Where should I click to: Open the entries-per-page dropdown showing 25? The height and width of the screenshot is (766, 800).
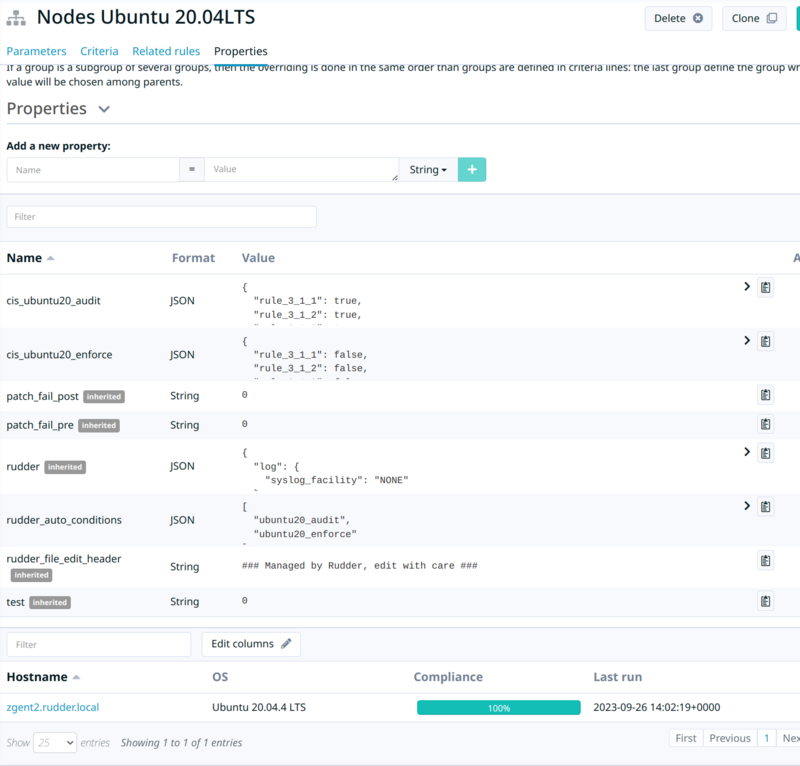pos(55,743)
